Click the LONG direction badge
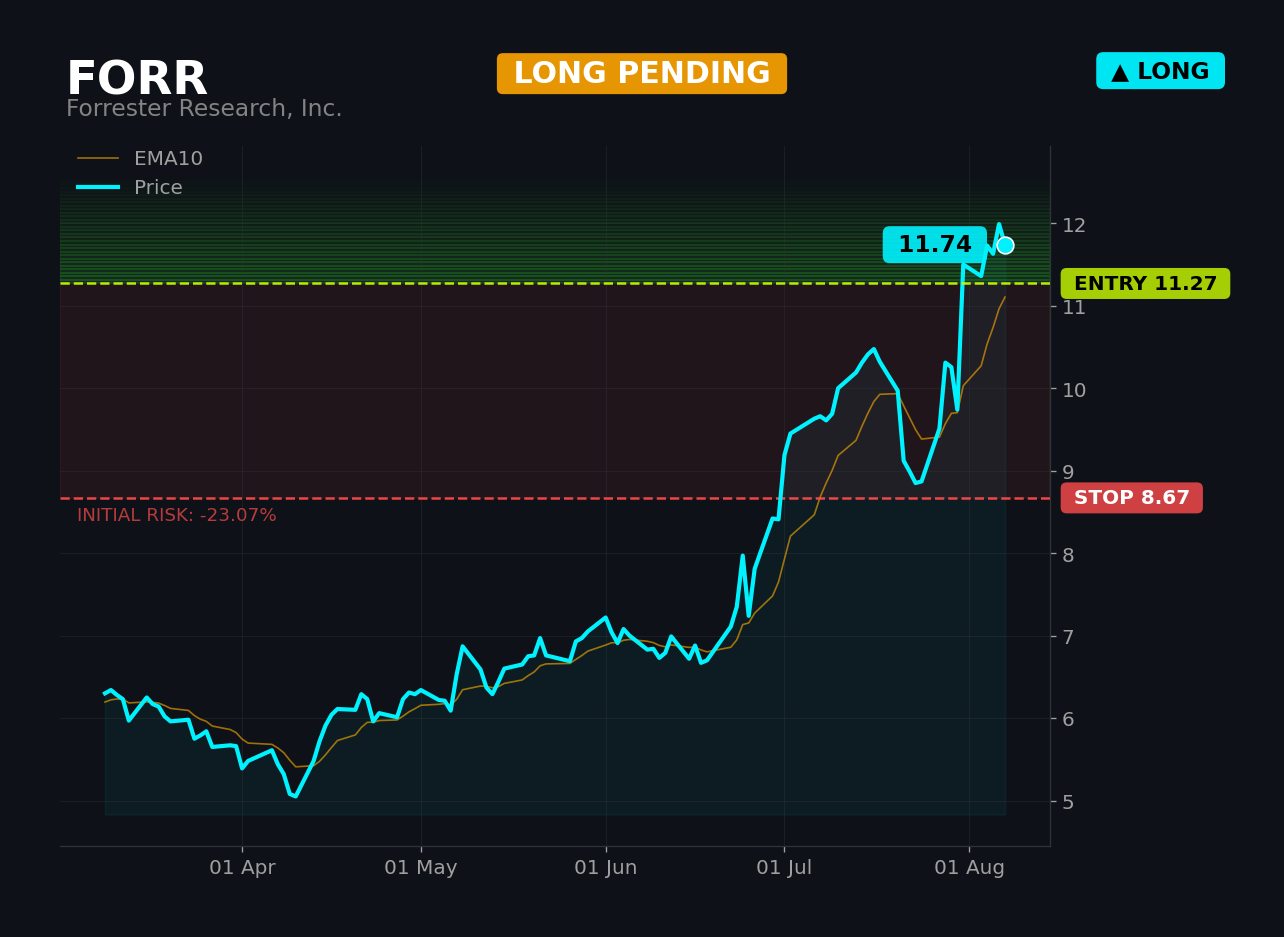Image resolution: width=1284 pixels, height=937 pixels. point(1160,71)
